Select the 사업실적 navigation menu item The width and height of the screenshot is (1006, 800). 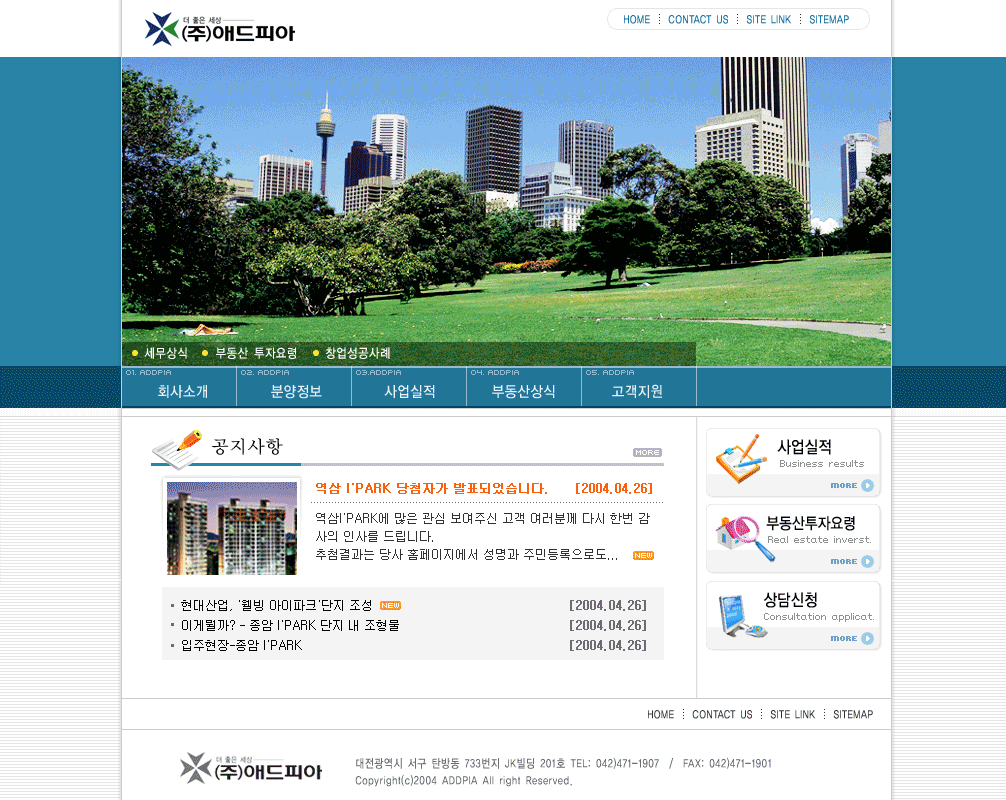[x=410, y=391]
